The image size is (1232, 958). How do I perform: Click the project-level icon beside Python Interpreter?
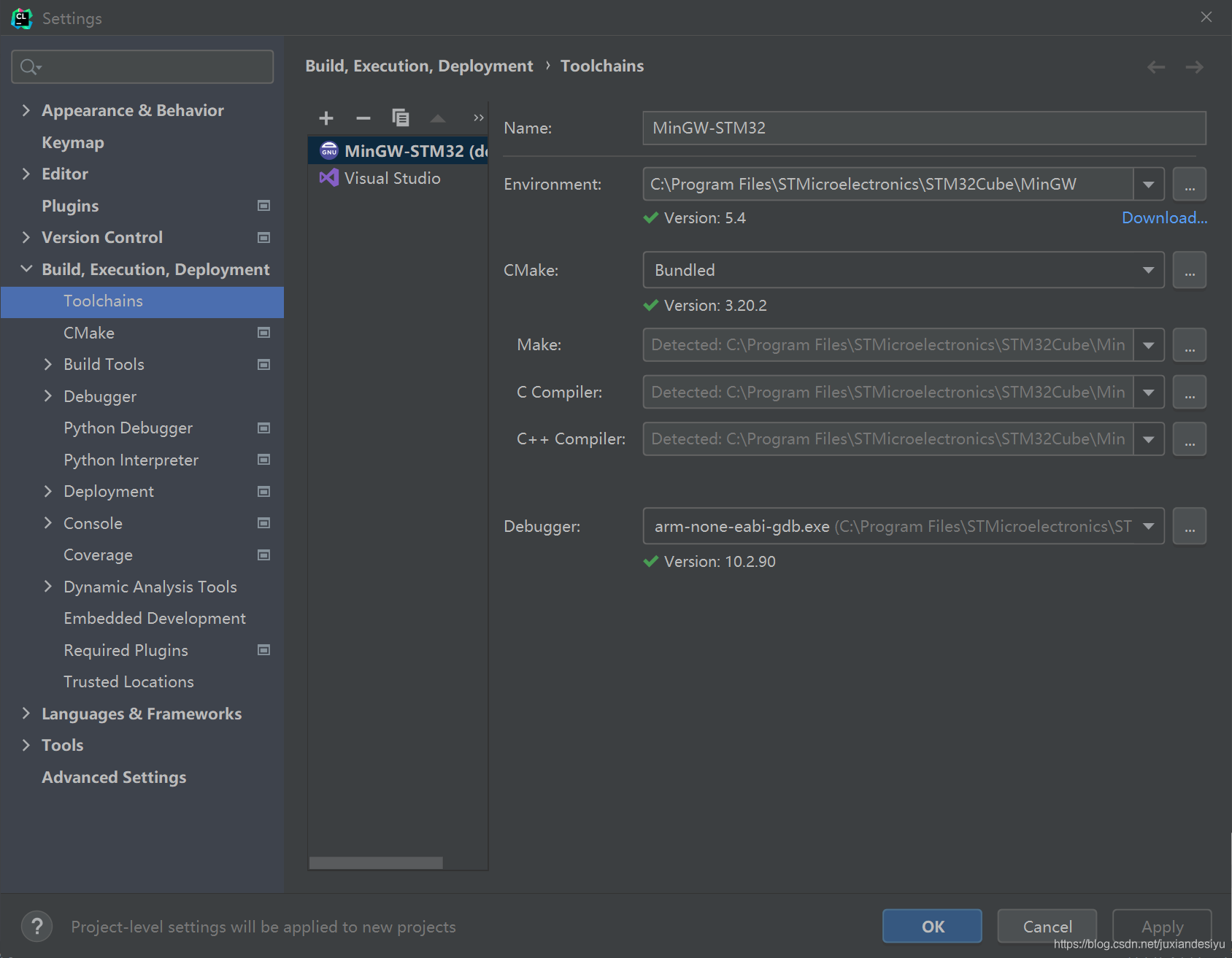coord(264,460)
